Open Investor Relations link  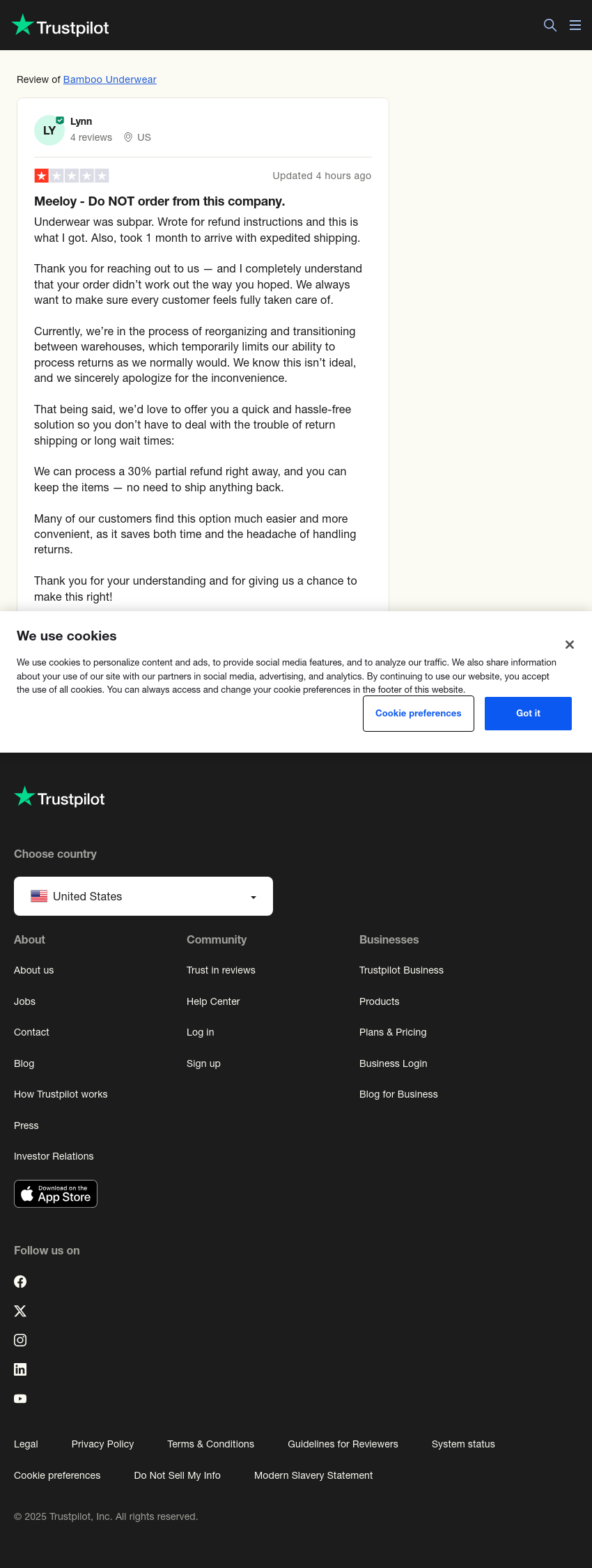54,1156
